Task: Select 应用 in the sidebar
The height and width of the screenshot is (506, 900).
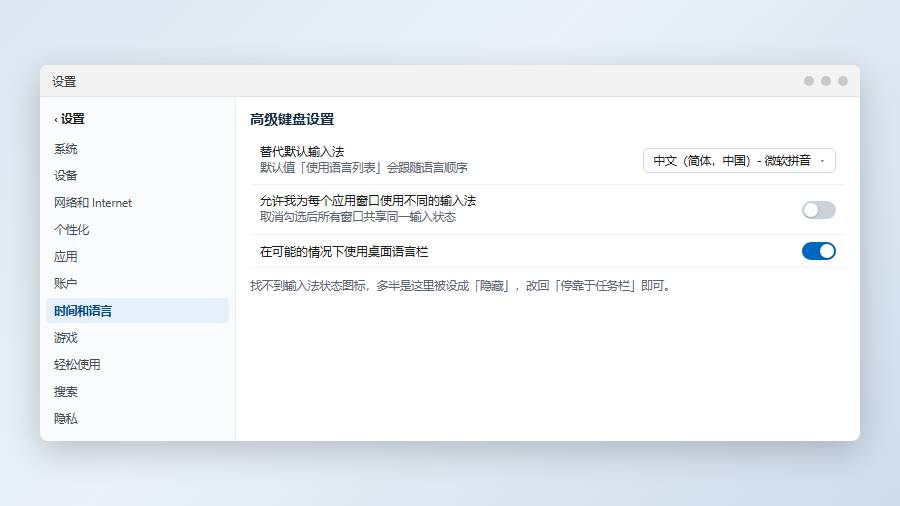Action: click(x=137, y=256)
